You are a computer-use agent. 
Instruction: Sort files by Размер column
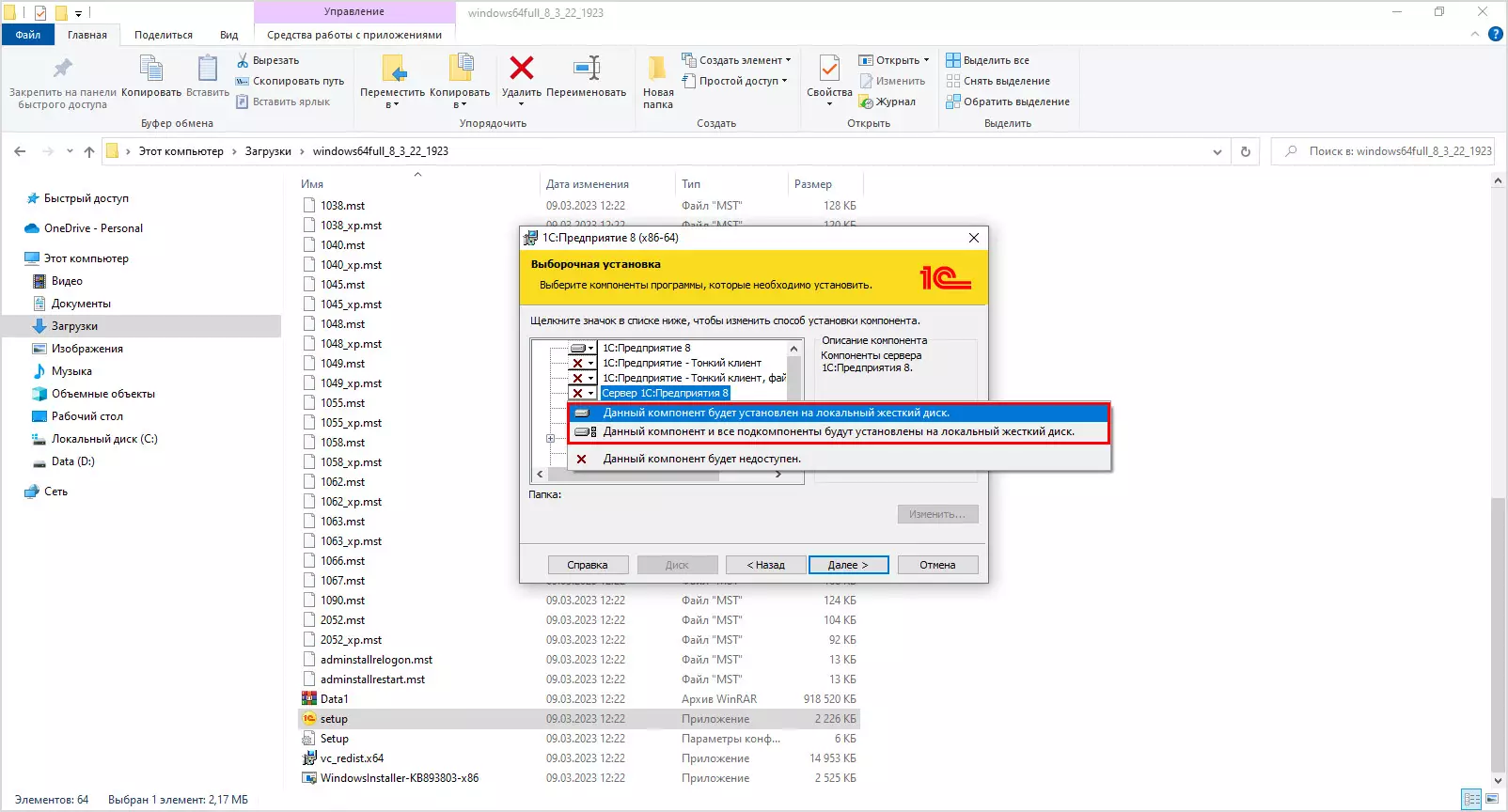(x=813, y=184)
